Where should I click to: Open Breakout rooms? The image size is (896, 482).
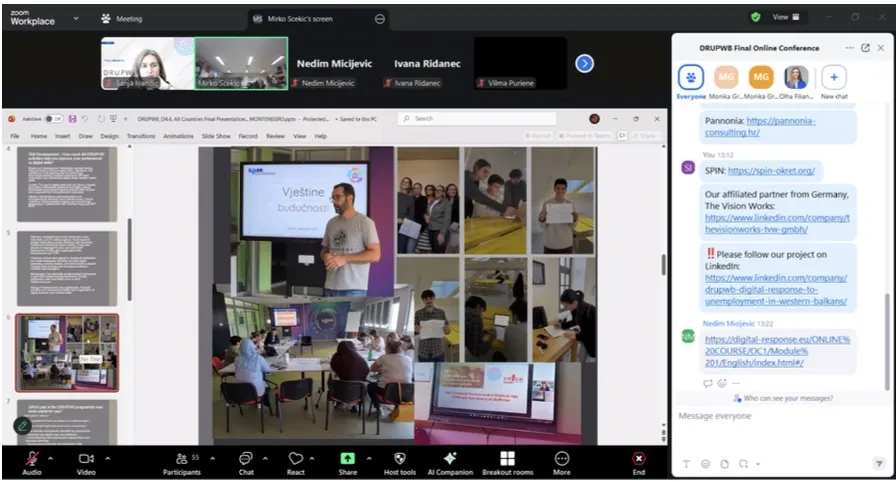[x=507, y=459]
